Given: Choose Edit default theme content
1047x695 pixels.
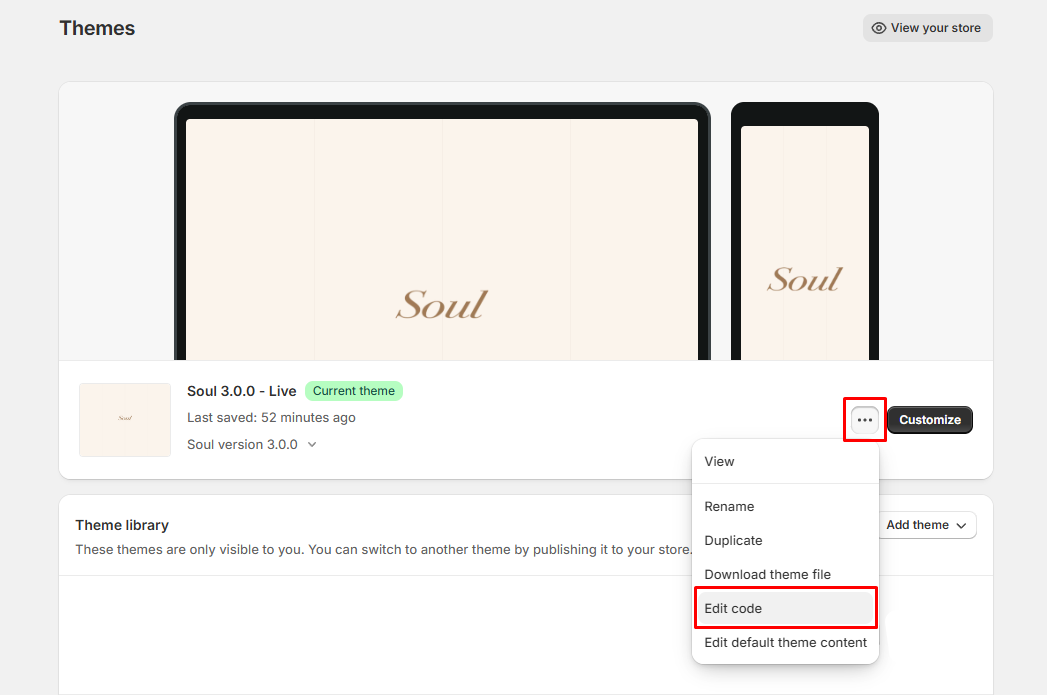Looking at the screenshot, I should (x=785, y=643).
